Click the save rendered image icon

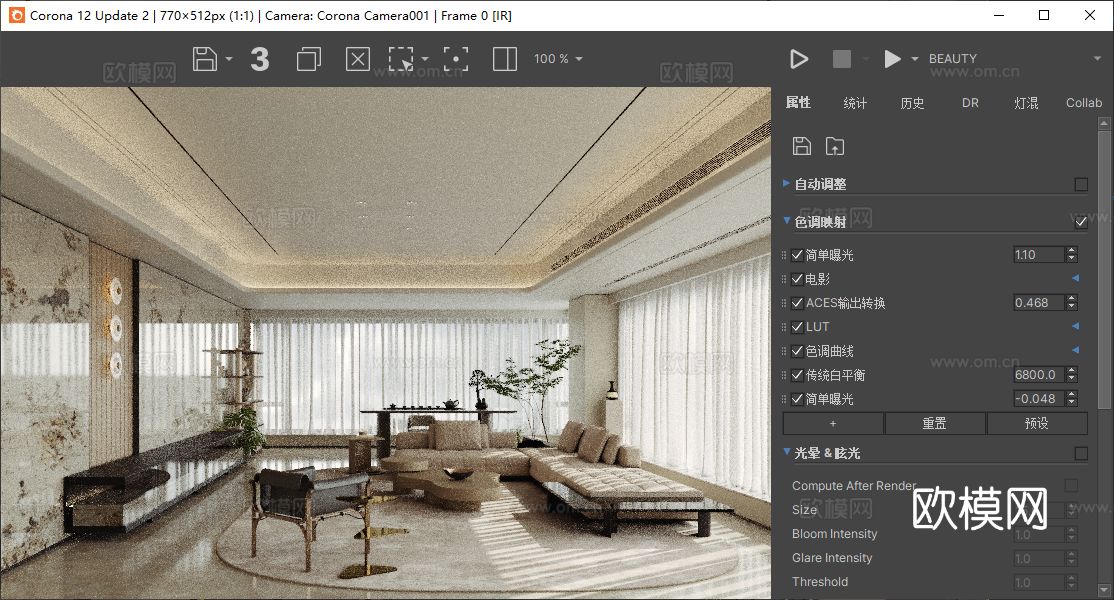click(206, 59)
